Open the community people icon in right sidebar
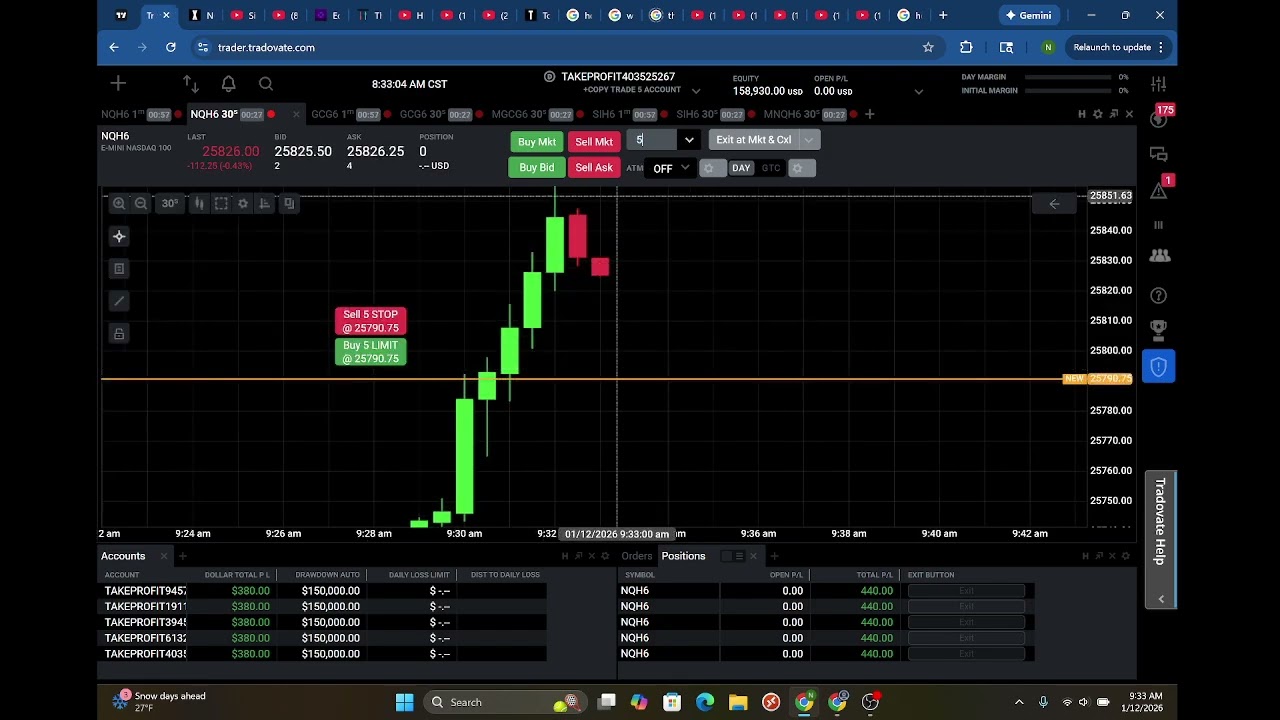 click(1159, 256)
